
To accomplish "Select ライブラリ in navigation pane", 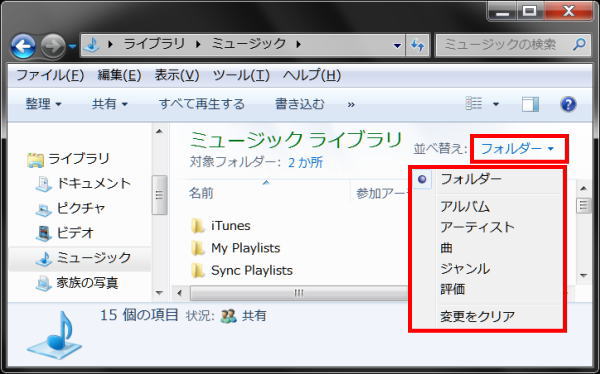I will pyautogui.click(x=79, y=158).
